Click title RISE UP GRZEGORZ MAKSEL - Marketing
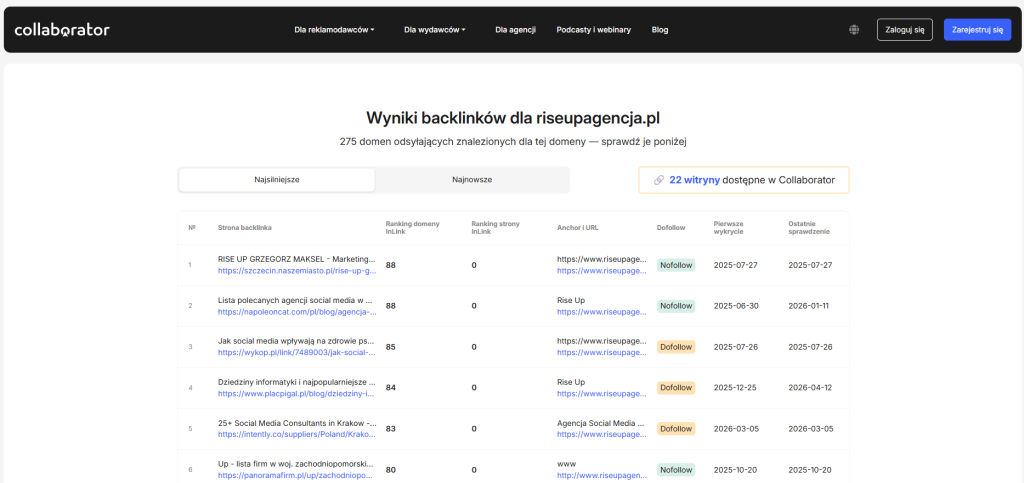This screenshot has width=1024, height=483. click(x=297, y=258)
